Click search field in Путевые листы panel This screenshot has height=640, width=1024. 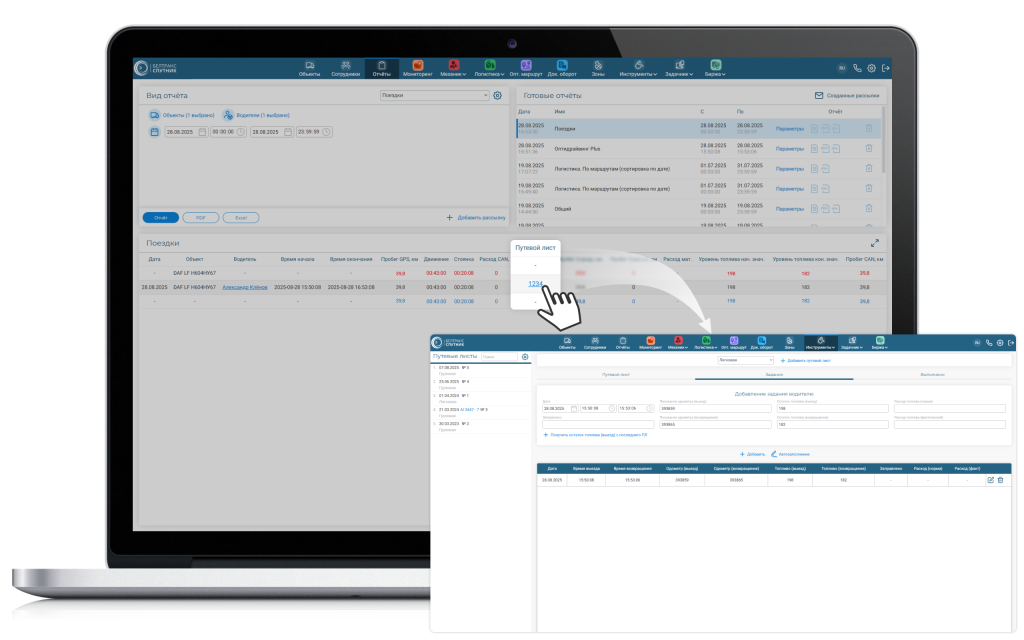[497, 356]
